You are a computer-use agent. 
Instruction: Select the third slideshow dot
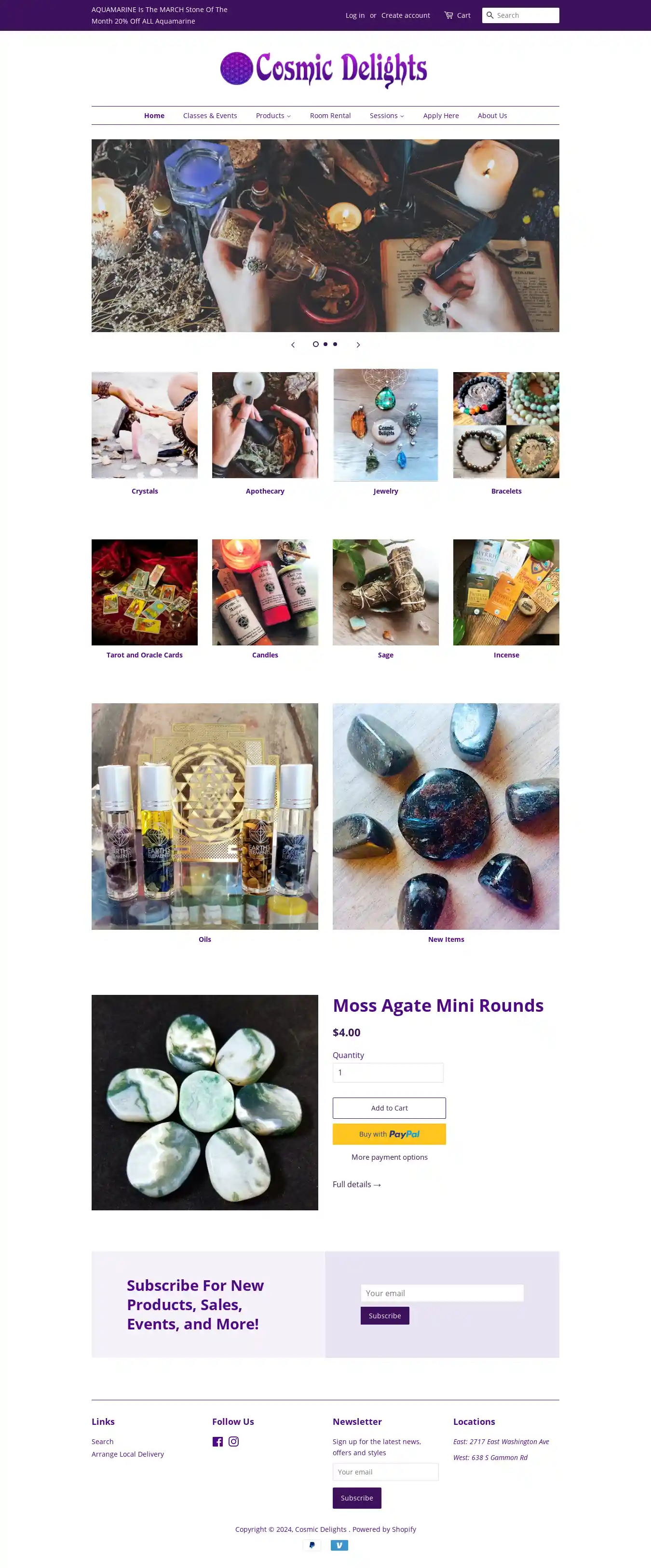335,344
